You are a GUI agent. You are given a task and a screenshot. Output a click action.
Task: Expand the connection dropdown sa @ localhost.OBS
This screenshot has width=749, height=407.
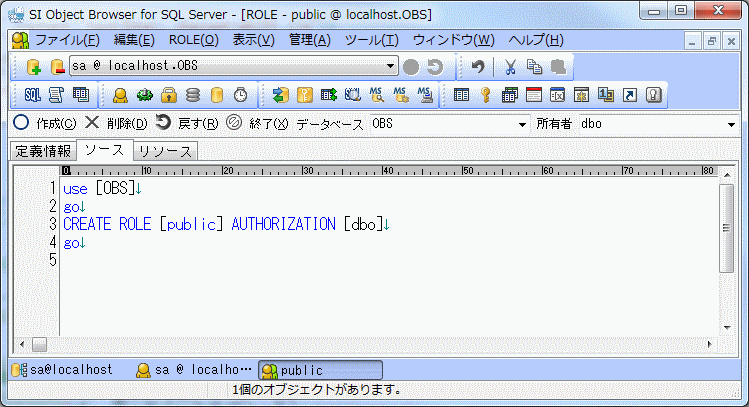tap(391, 67)
